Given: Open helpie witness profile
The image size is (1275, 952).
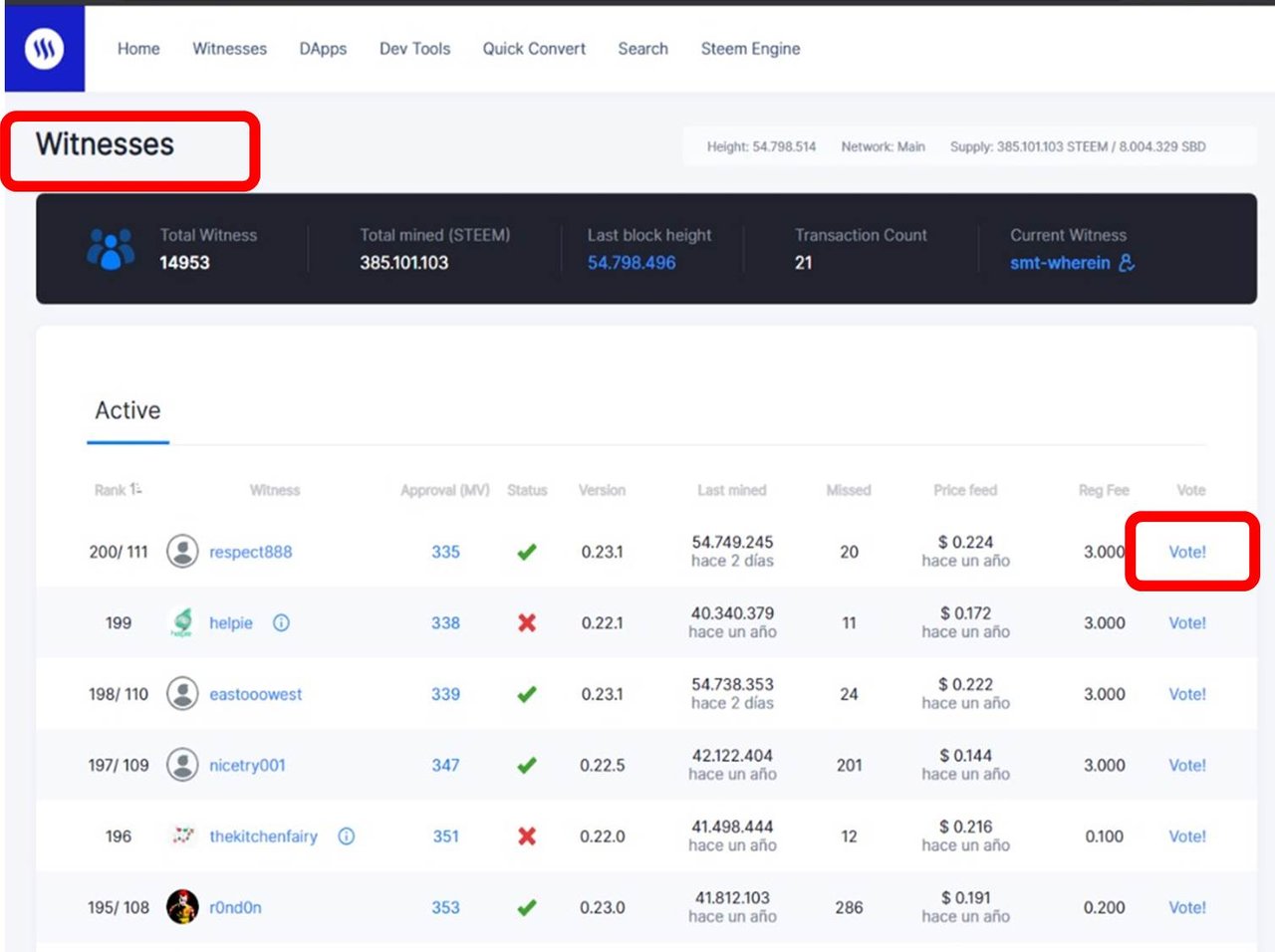Looking at the screenshot, I should point(231,623).
